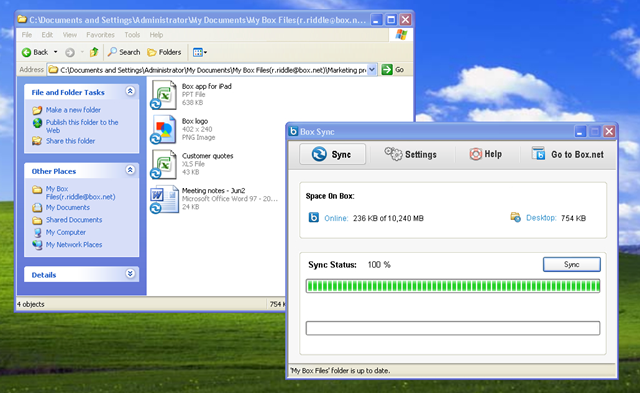Go up one folder level icon

point(94,52)
